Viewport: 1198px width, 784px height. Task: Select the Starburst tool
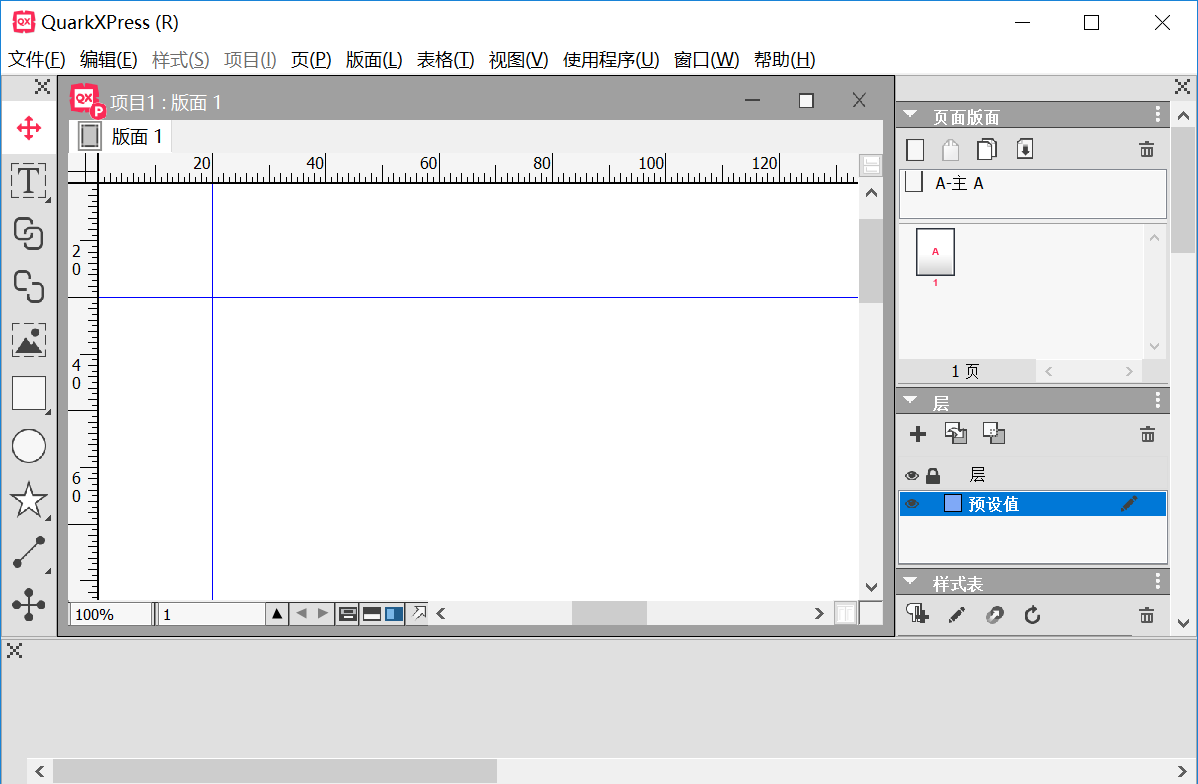(x=29, y=500)
